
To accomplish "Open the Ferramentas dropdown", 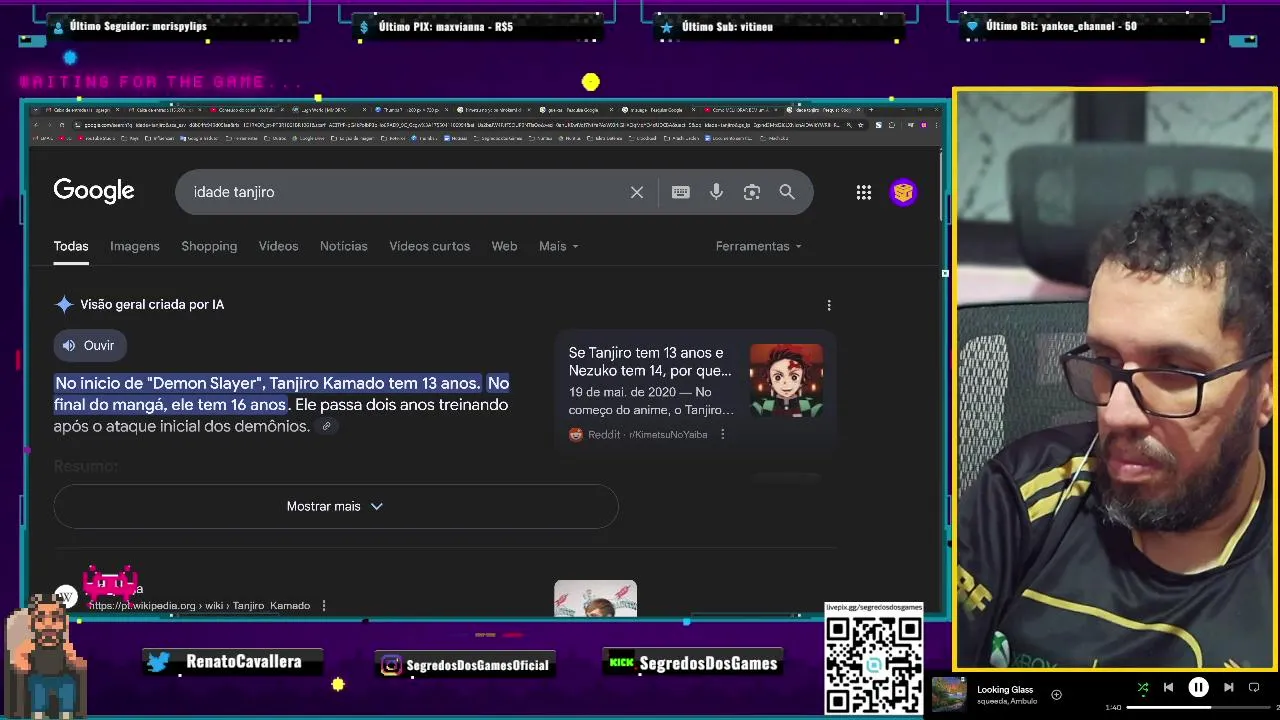I will coord(758,246).
